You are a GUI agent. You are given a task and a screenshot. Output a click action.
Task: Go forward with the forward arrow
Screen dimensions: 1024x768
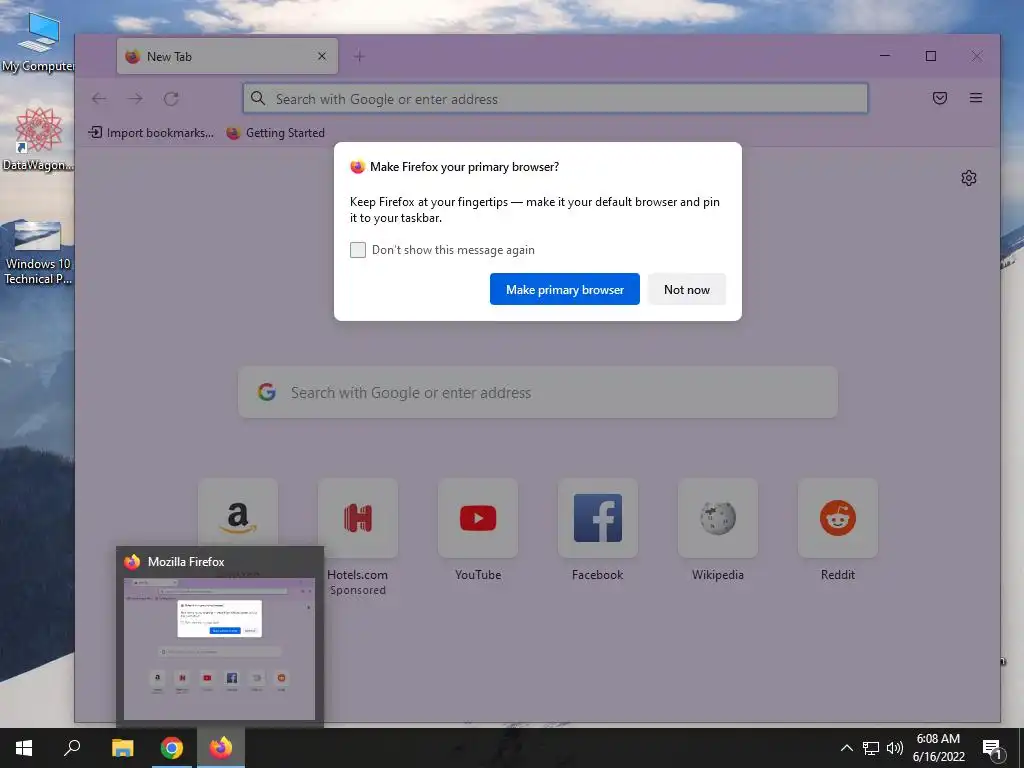tap(135, 99)
